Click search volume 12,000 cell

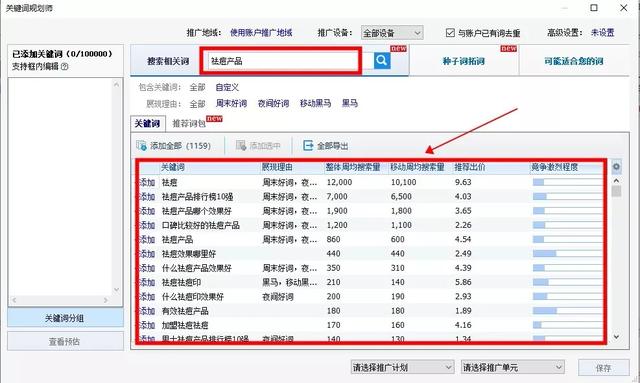tap(339, 183)
